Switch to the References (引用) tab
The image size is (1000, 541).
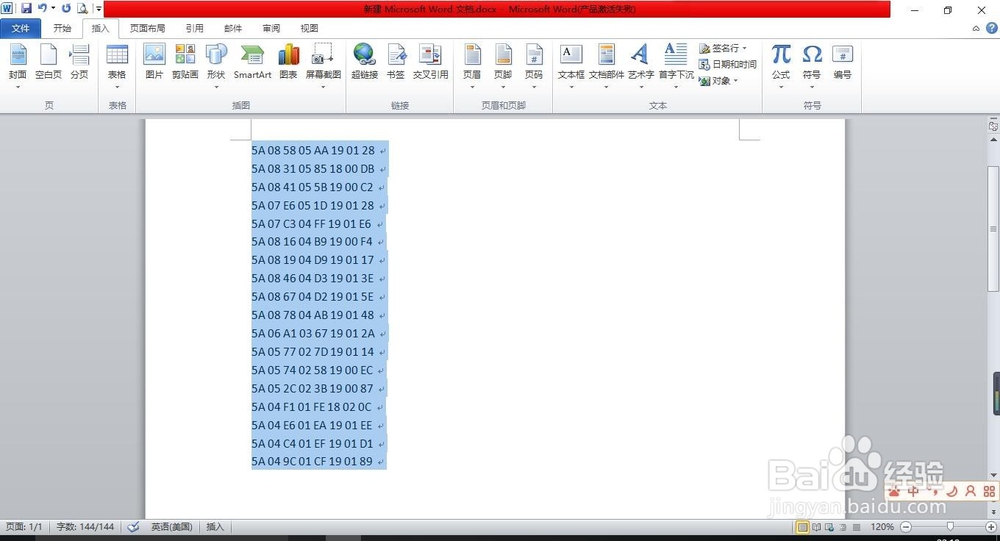[x=195, y=28]
